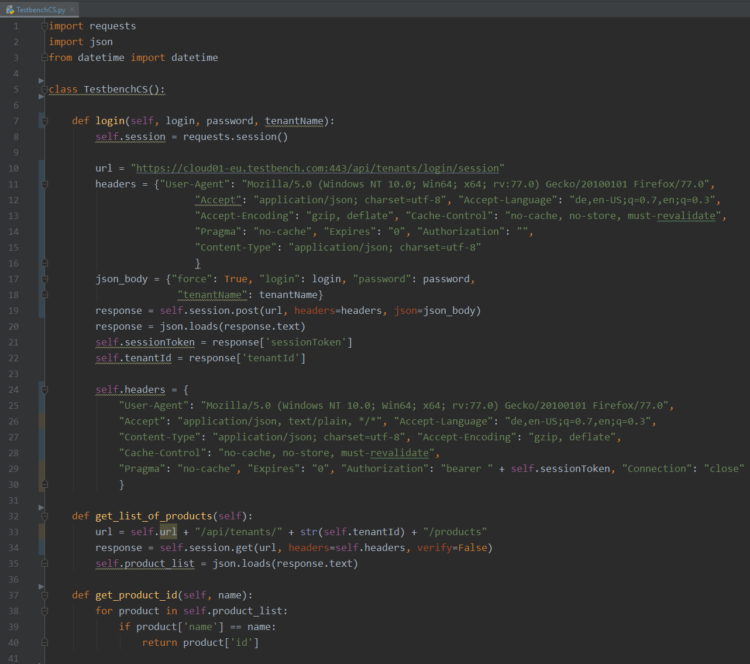
Task: Fold the headers dictionary on line 11
Action: 44,184
